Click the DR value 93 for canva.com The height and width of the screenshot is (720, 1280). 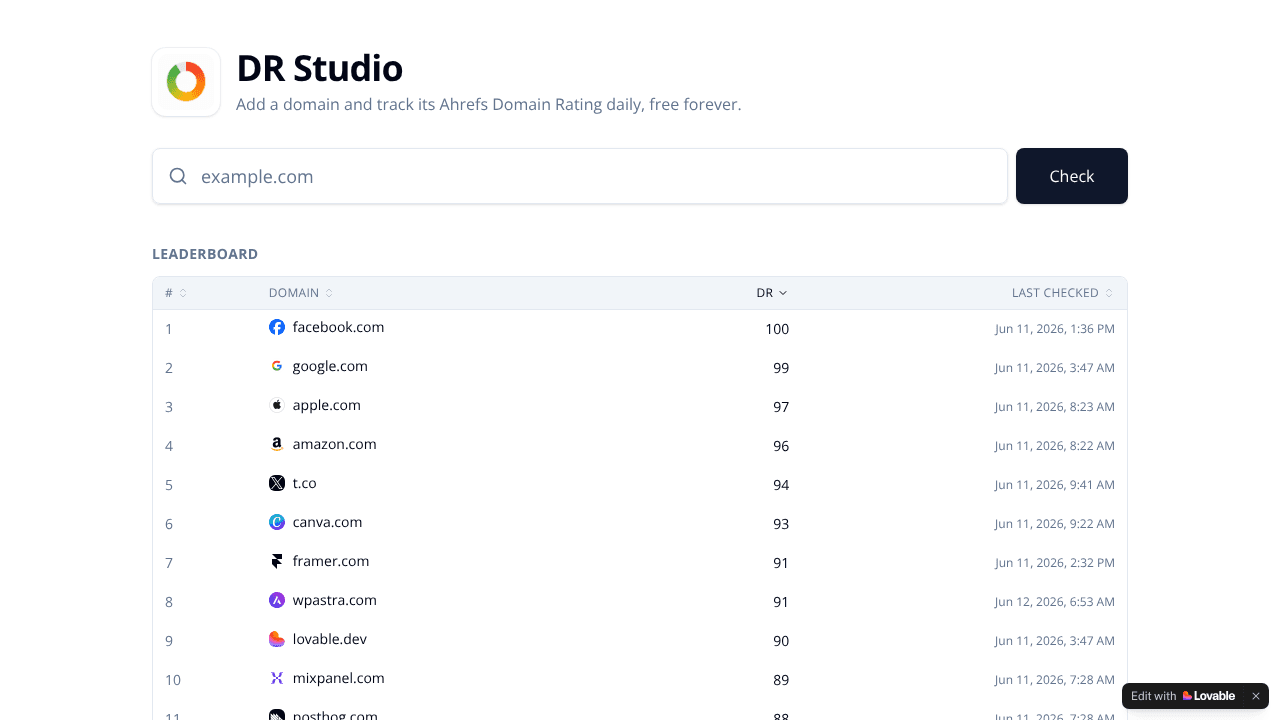tap(781, 524)
